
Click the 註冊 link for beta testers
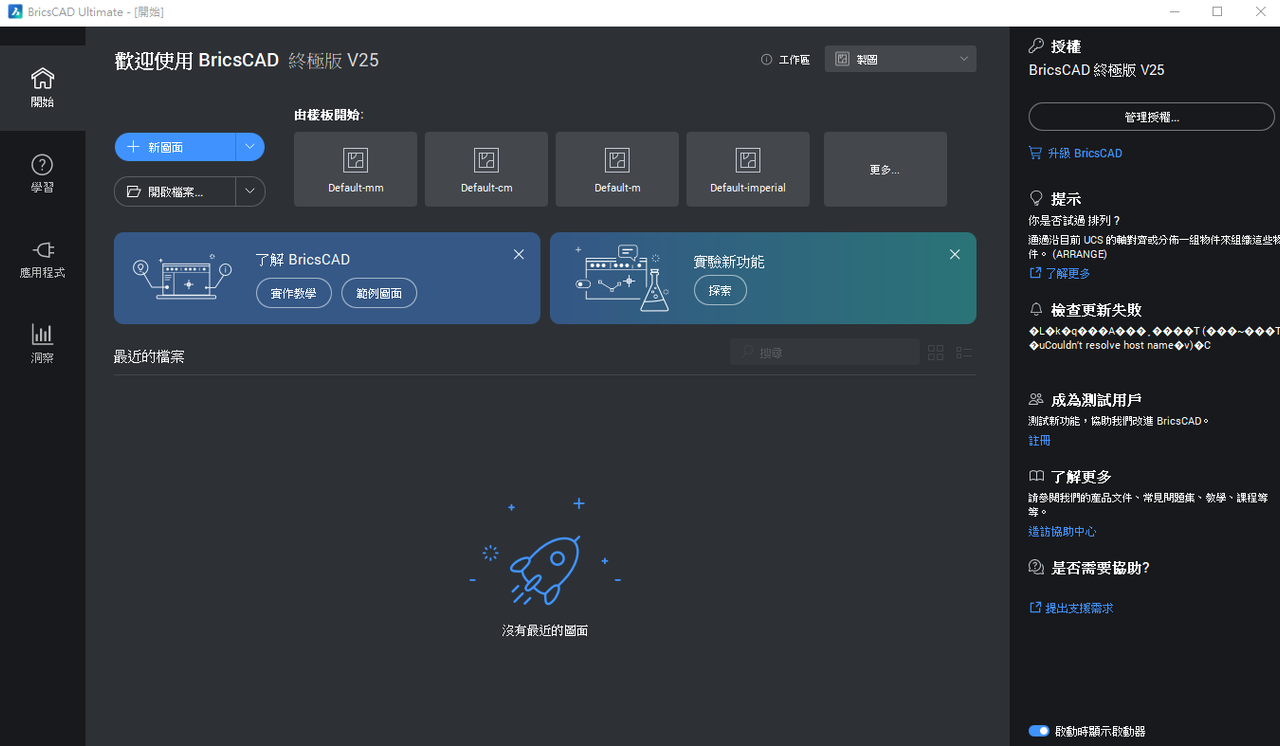point(1040,440)
